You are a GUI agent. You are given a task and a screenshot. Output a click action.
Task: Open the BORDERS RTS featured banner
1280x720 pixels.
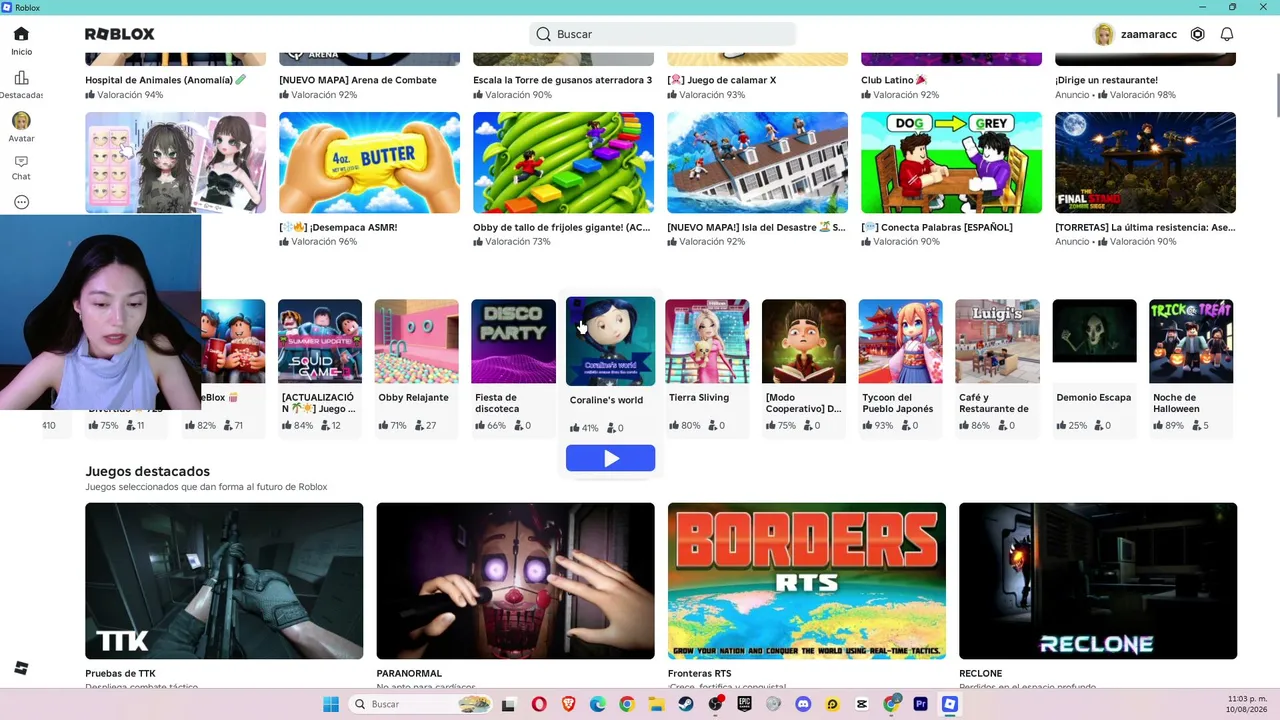pyautogui.click(x=807, y=581)
